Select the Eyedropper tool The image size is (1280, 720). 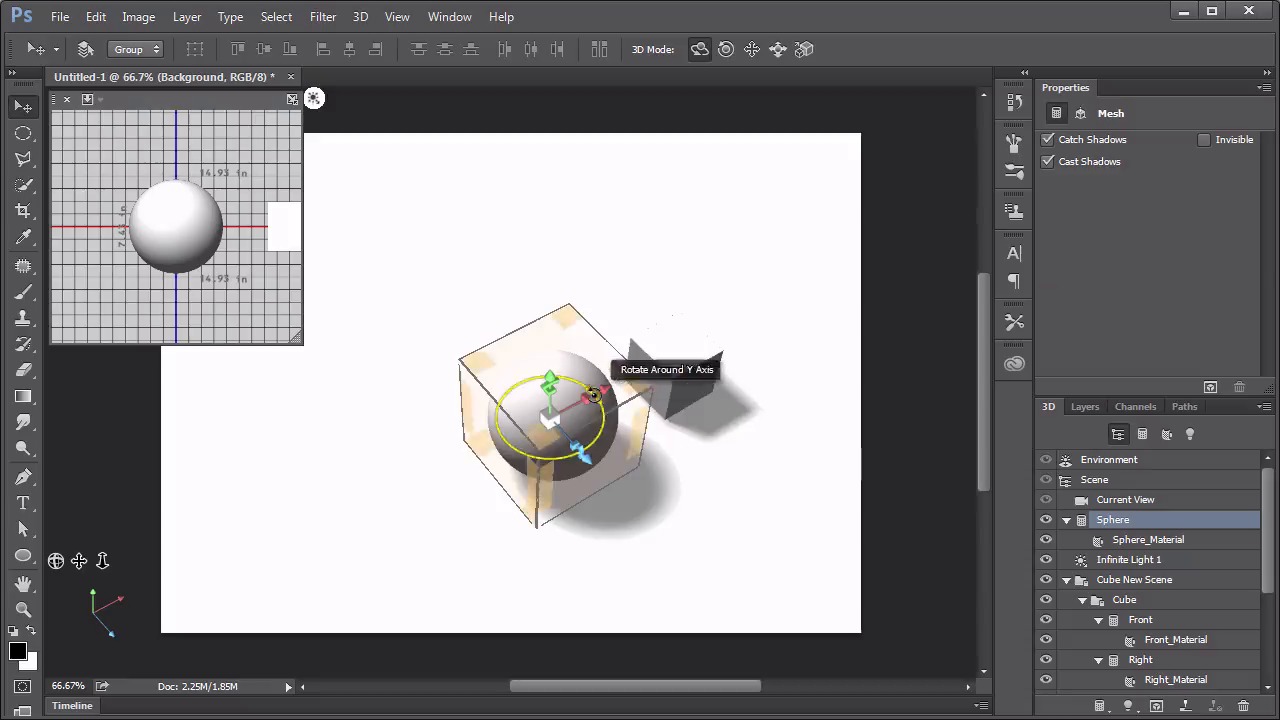click(x=23, y=237)
